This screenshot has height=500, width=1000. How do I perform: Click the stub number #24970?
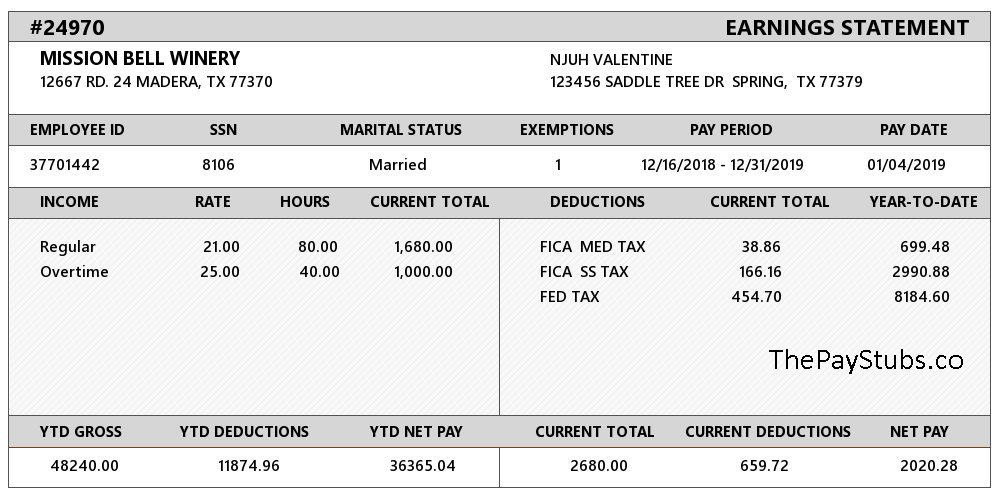(67, 27)
